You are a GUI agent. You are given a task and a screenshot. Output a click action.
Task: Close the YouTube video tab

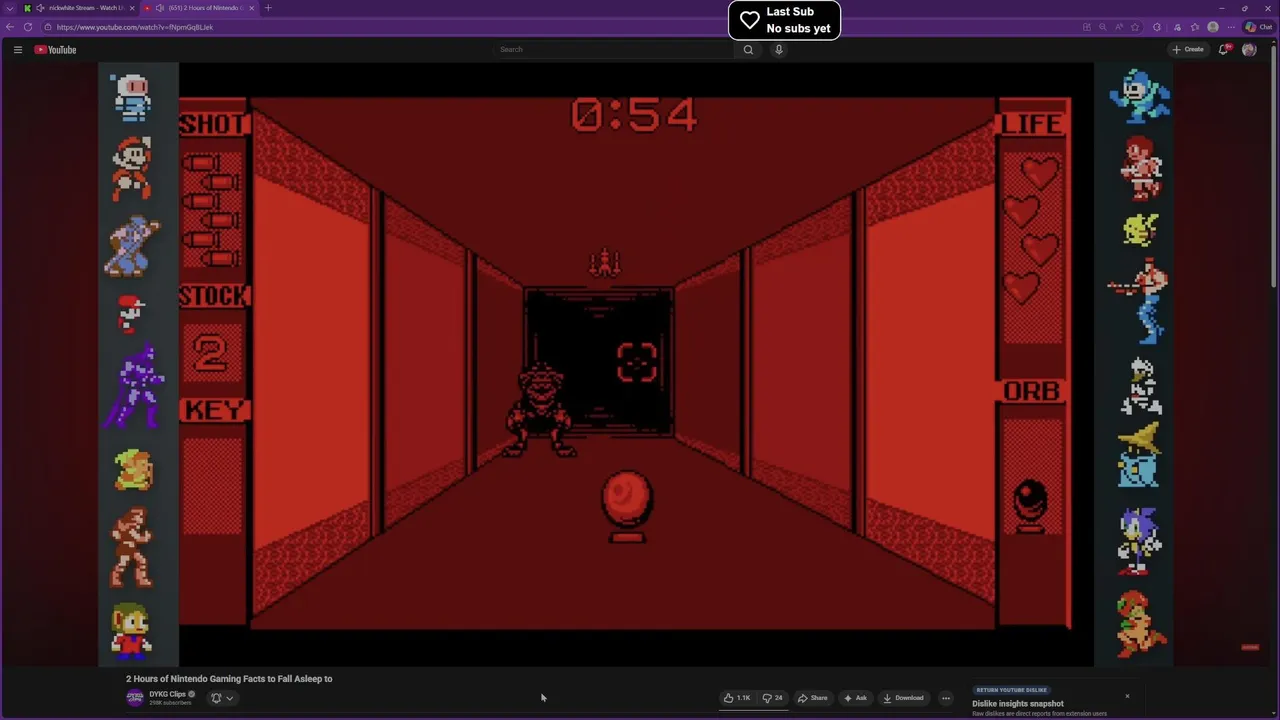[x=252, y=8]
